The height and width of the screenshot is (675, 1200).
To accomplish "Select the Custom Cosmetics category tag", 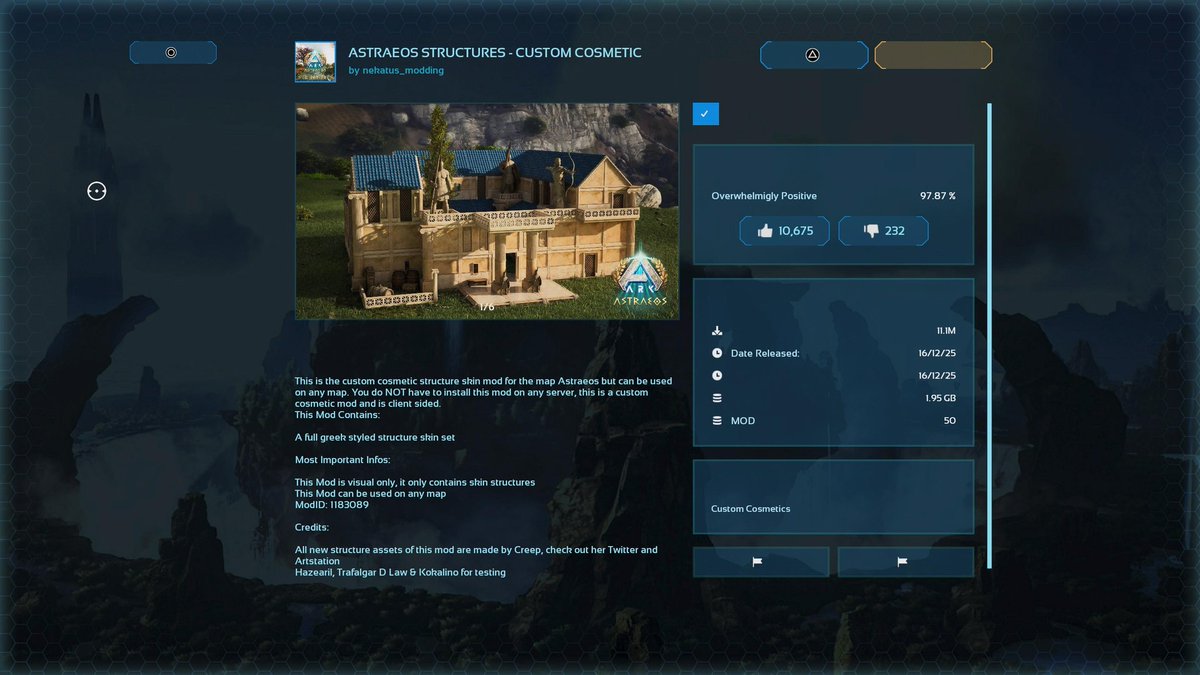I will [x=751, y=509].
